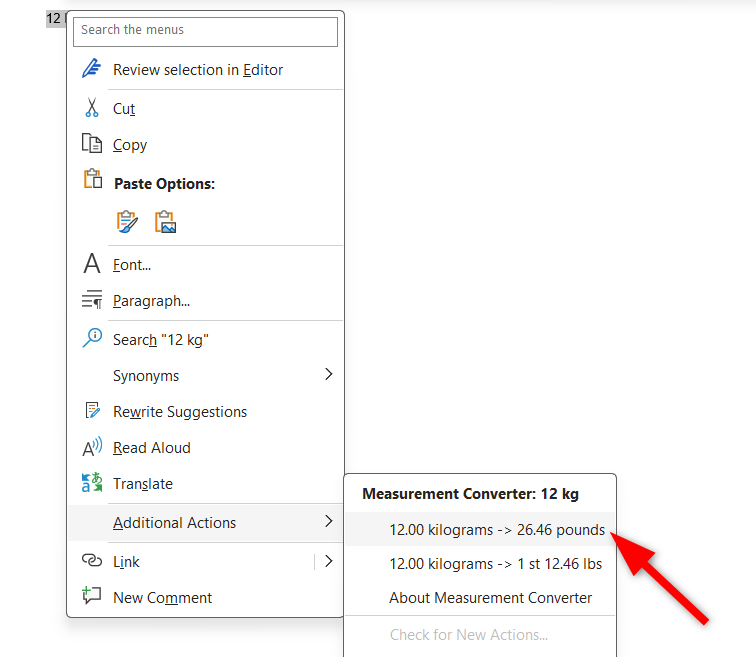Click the Paste Options: label
This screenshot has width=756, height=657.
point(164,184)
